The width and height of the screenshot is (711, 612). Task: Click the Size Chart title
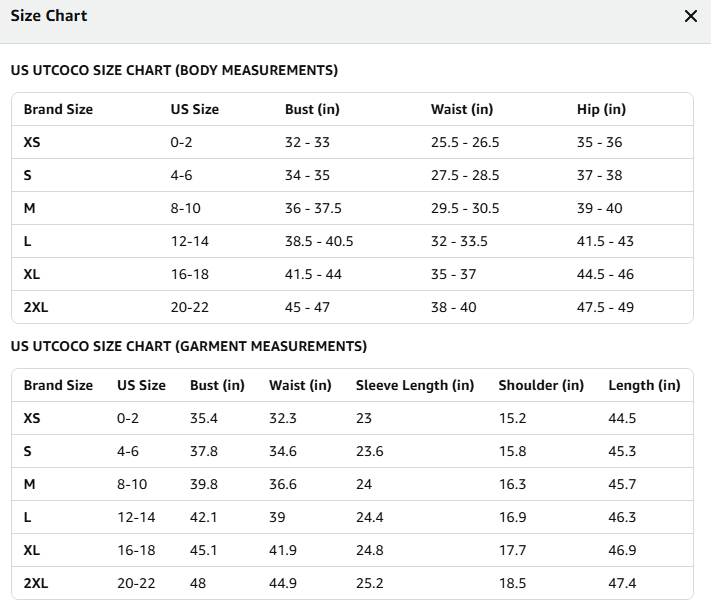(49, 16)
